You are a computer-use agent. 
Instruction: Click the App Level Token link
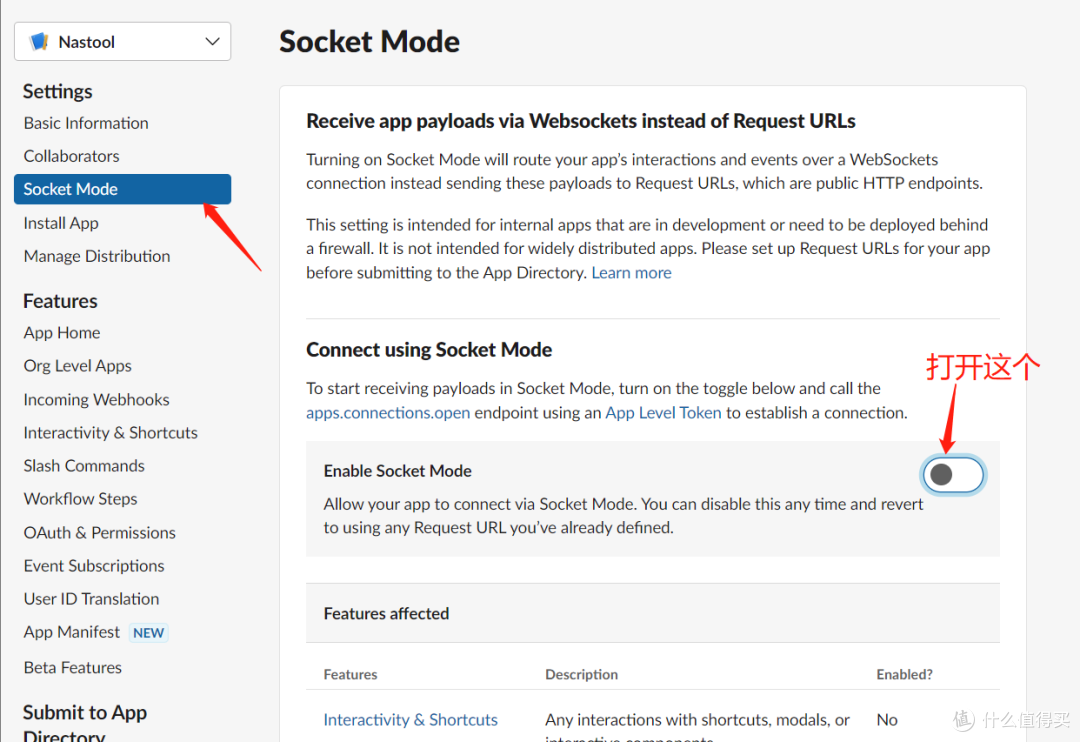[663, 413]
